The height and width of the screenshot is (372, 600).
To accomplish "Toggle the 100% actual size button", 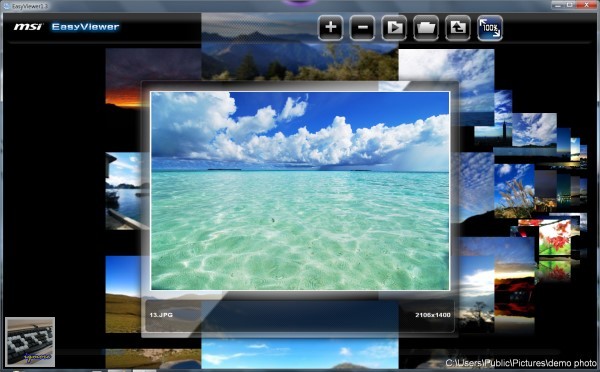I will tap(490, 28).
